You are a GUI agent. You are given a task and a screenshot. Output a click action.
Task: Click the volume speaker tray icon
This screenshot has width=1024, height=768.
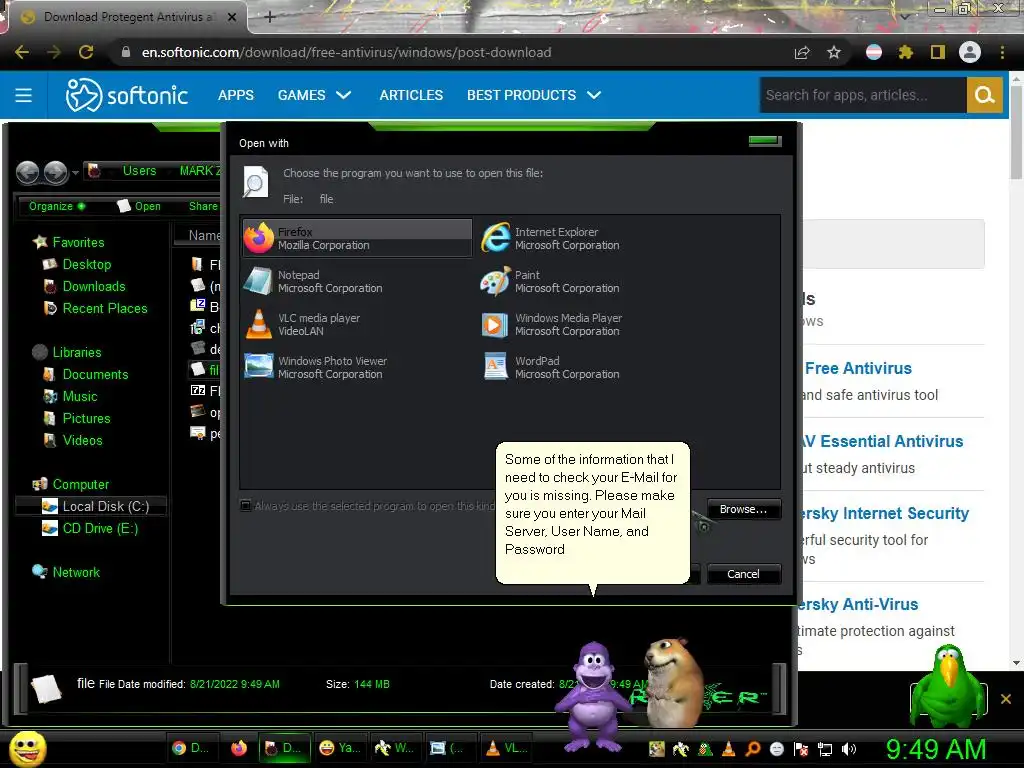tap(849, 749)
